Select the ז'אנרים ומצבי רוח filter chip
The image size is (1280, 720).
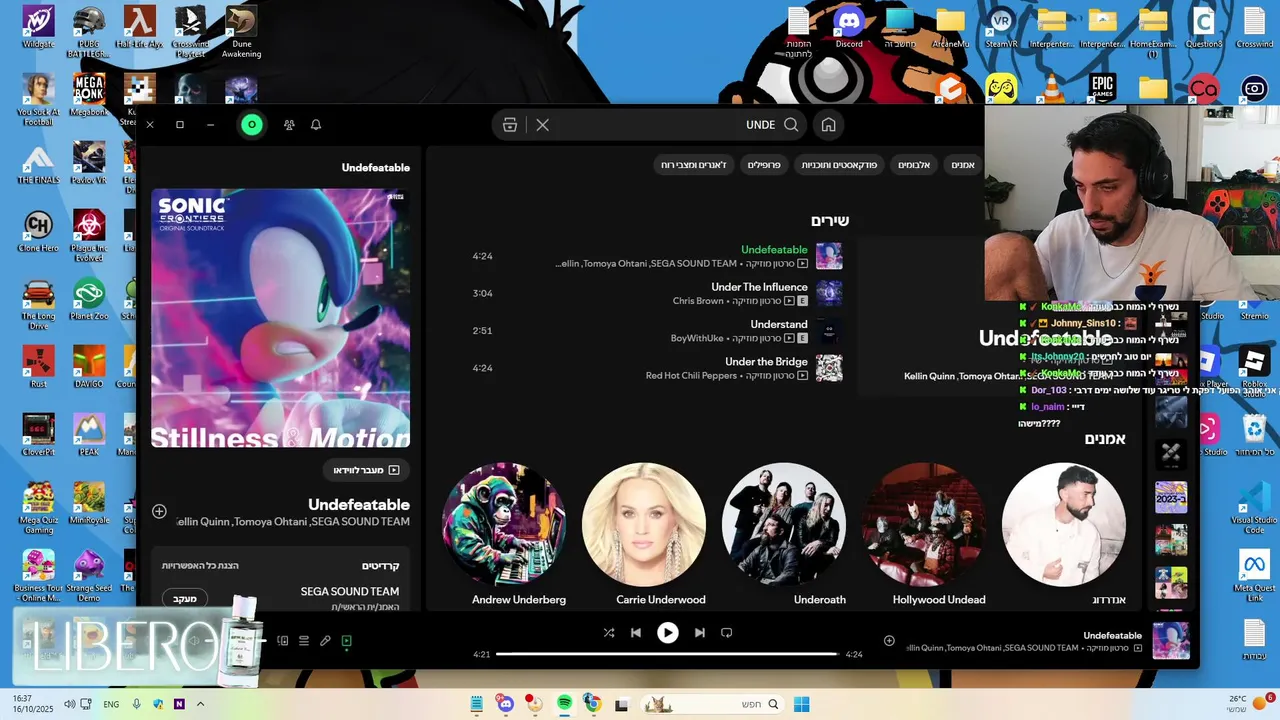coord(693,165)
